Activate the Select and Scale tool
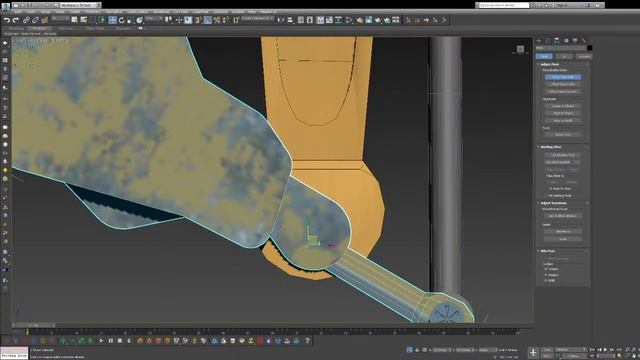 (130, 20)
